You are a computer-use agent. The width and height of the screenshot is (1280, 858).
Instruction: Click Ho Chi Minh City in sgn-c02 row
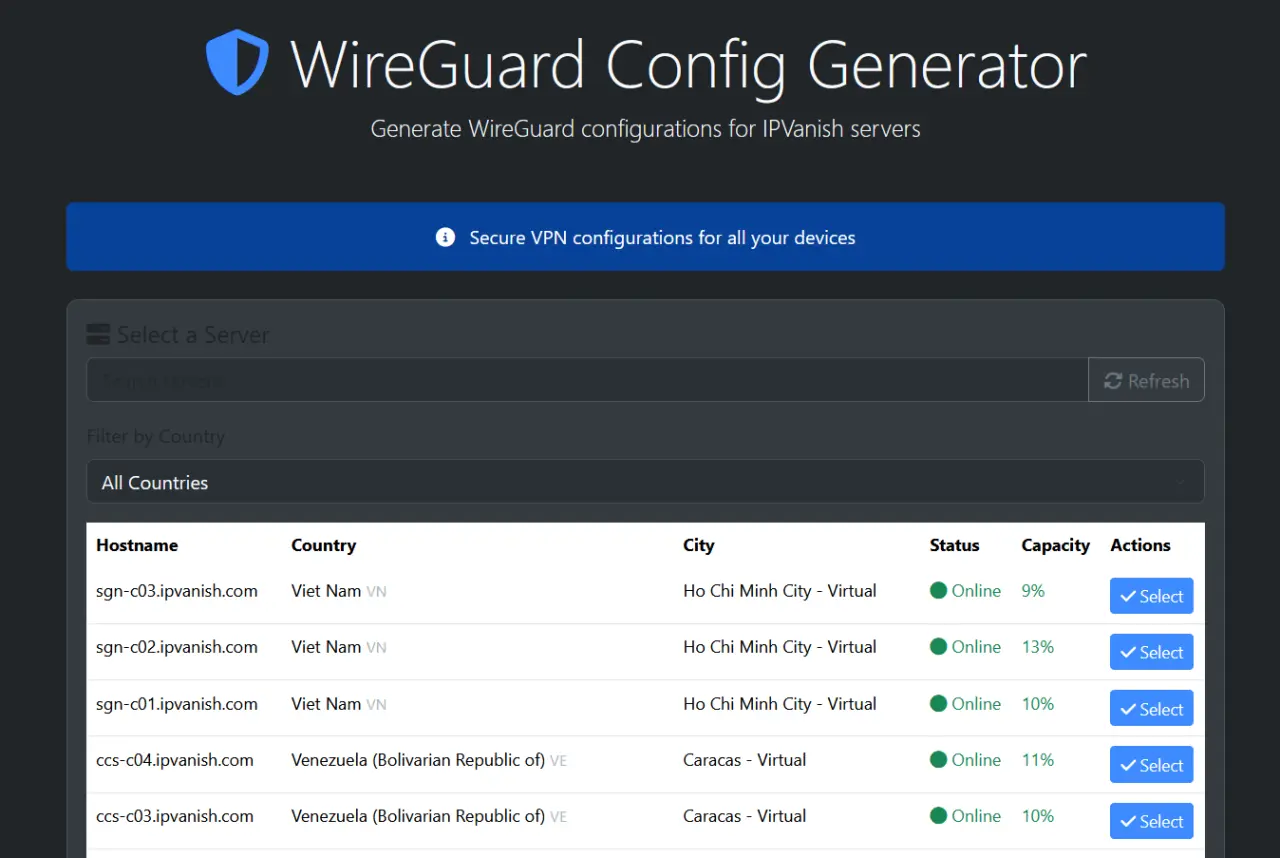(x=780, y=647)
